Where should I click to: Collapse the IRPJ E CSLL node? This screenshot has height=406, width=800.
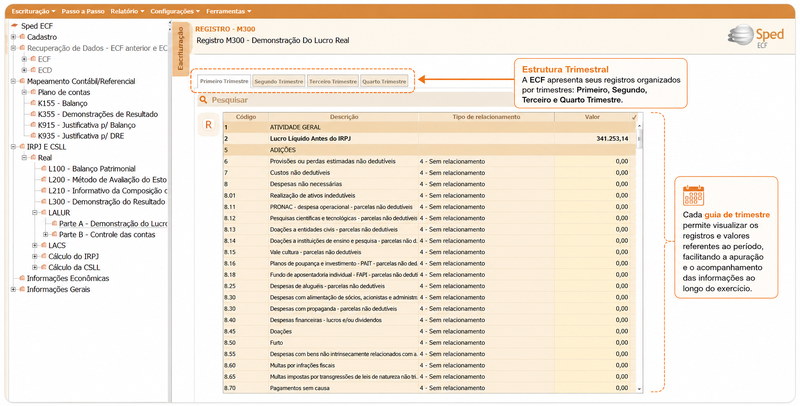pyautogui.click(x=13, y=147)
